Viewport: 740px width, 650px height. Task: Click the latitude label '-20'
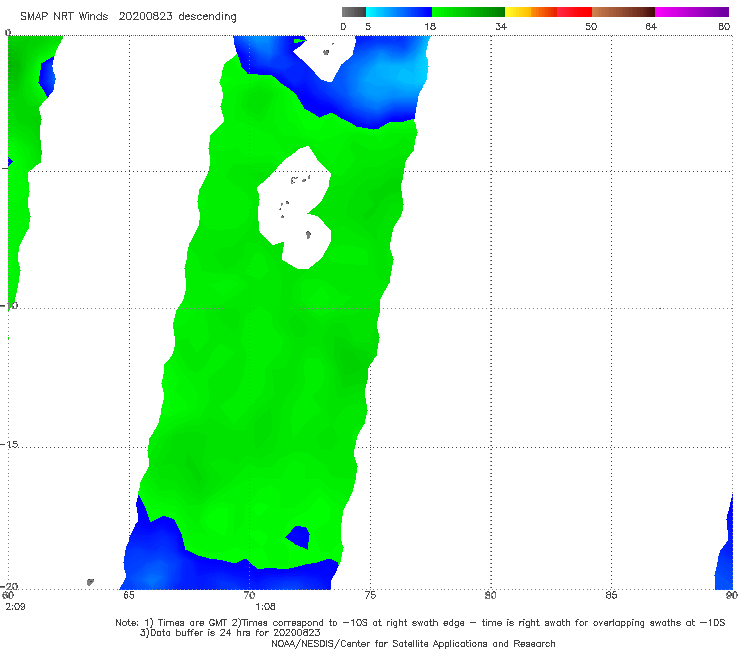pyautogui.click(x=9, y=586)
